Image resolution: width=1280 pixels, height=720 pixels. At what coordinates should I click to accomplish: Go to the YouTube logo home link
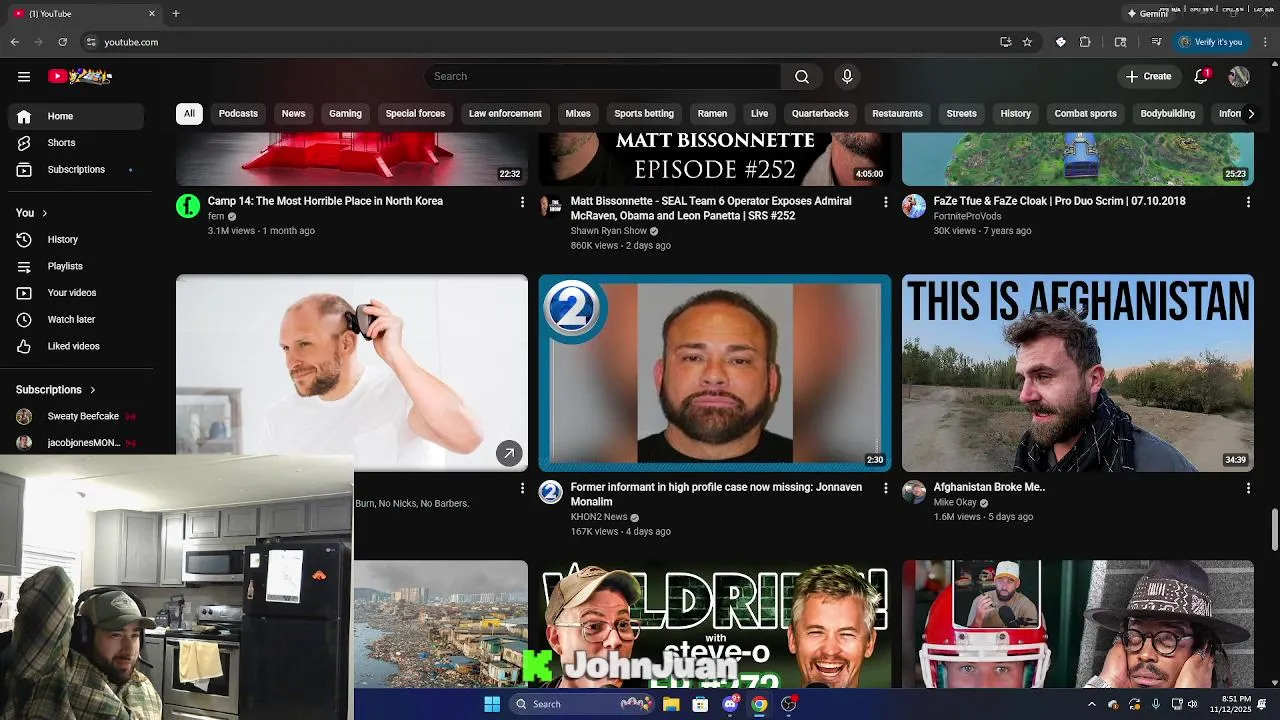[x=80, y=76]
